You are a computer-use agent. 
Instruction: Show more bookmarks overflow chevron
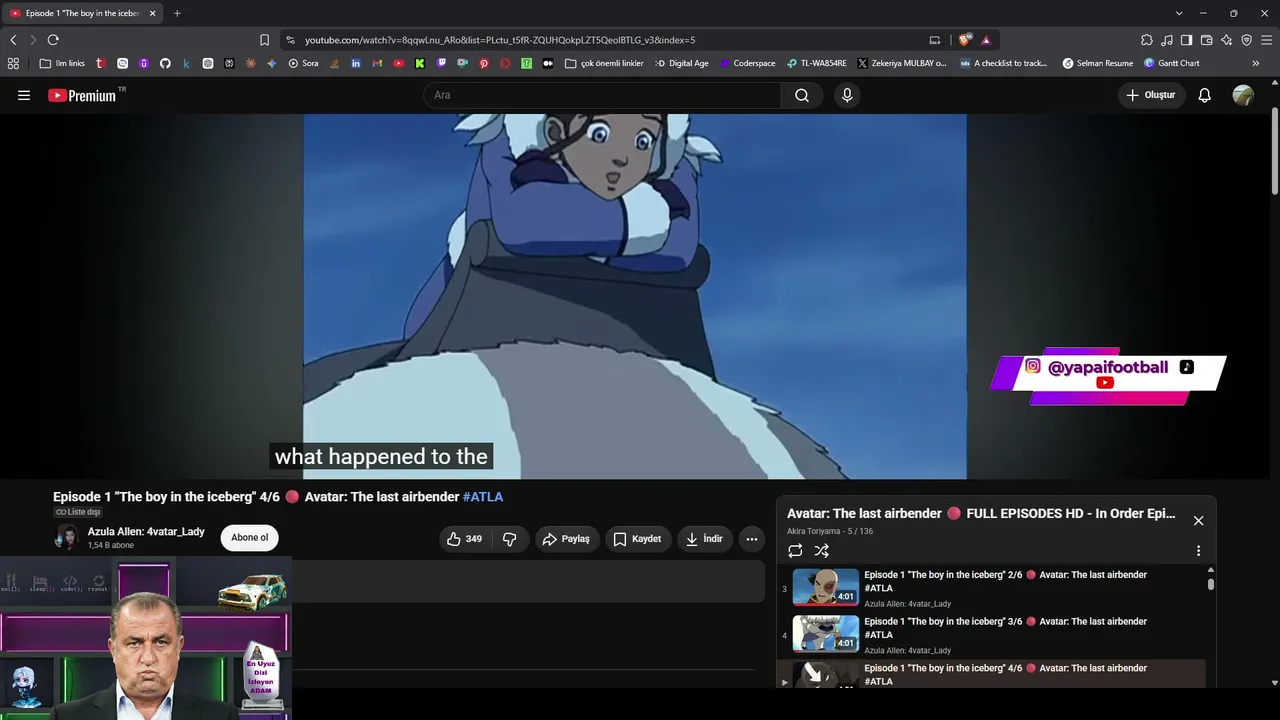1256,63
